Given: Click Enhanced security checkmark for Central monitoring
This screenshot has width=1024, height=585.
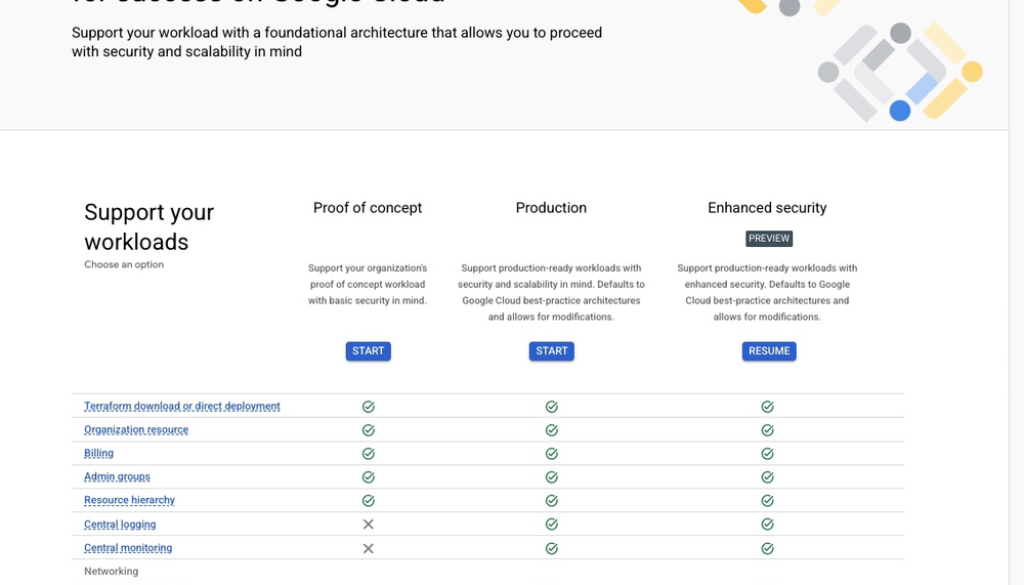Looking at the screenshot, I should [767, 548].
